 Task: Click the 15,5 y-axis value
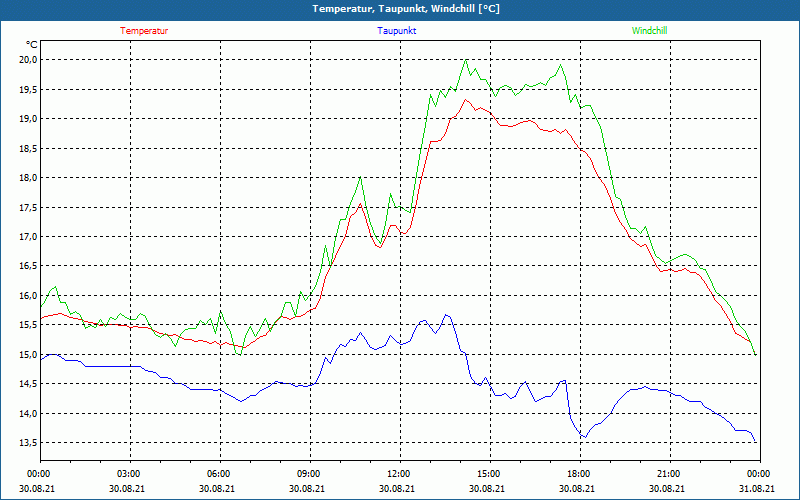click(29, 325)
